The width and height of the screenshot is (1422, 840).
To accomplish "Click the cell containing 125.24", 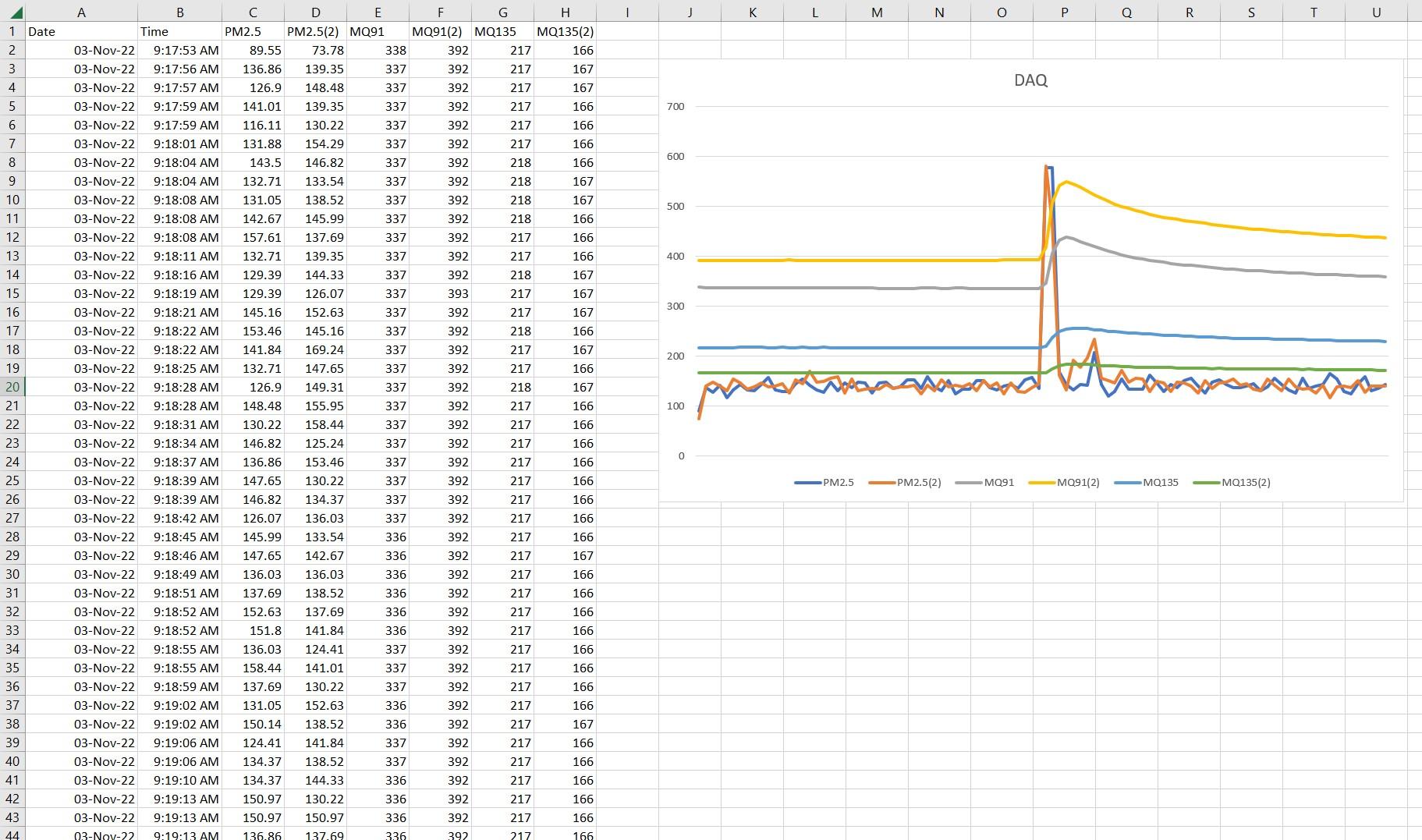I will tap(315, 443).
